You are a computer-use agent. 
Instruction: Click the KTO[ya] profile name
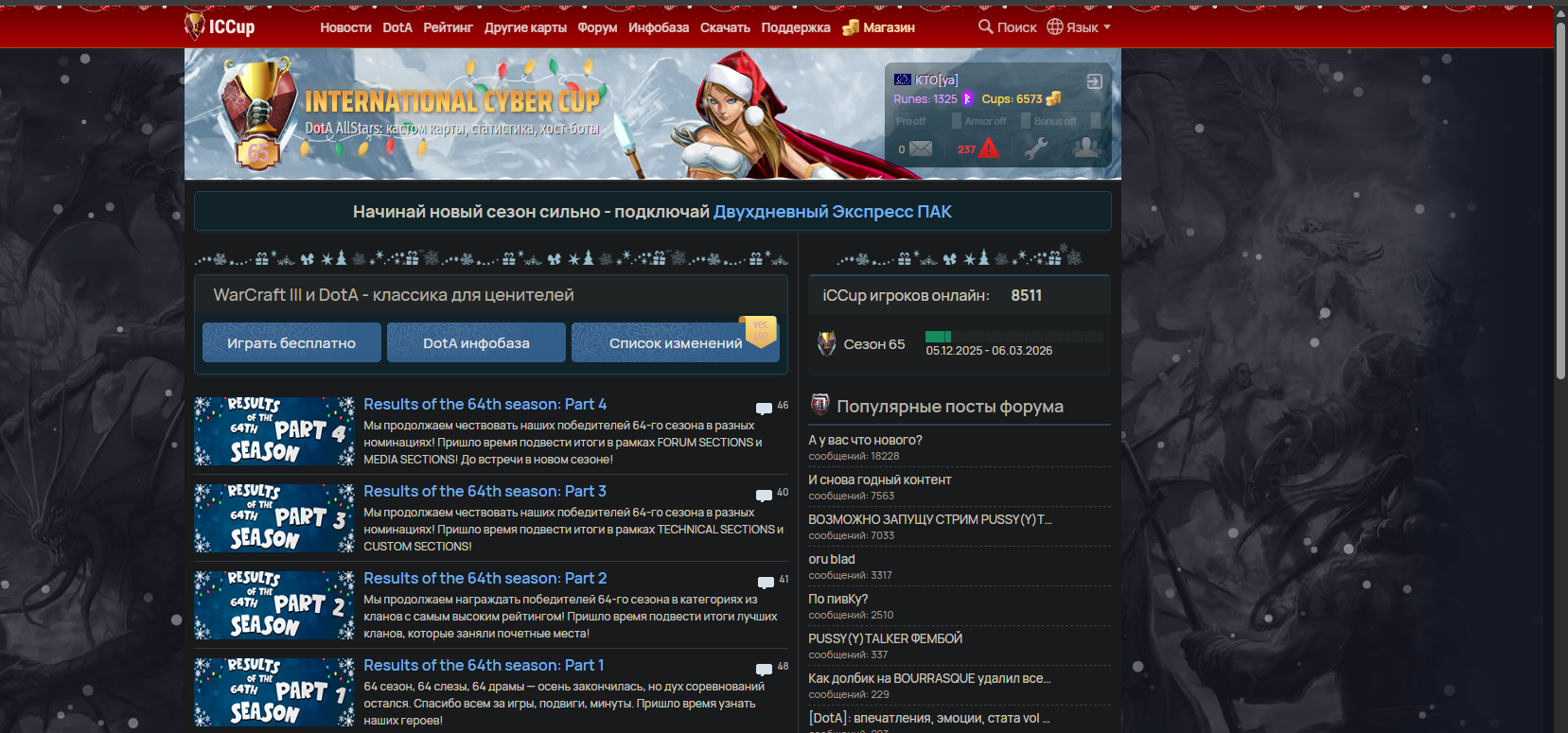(x=937, y=79)
